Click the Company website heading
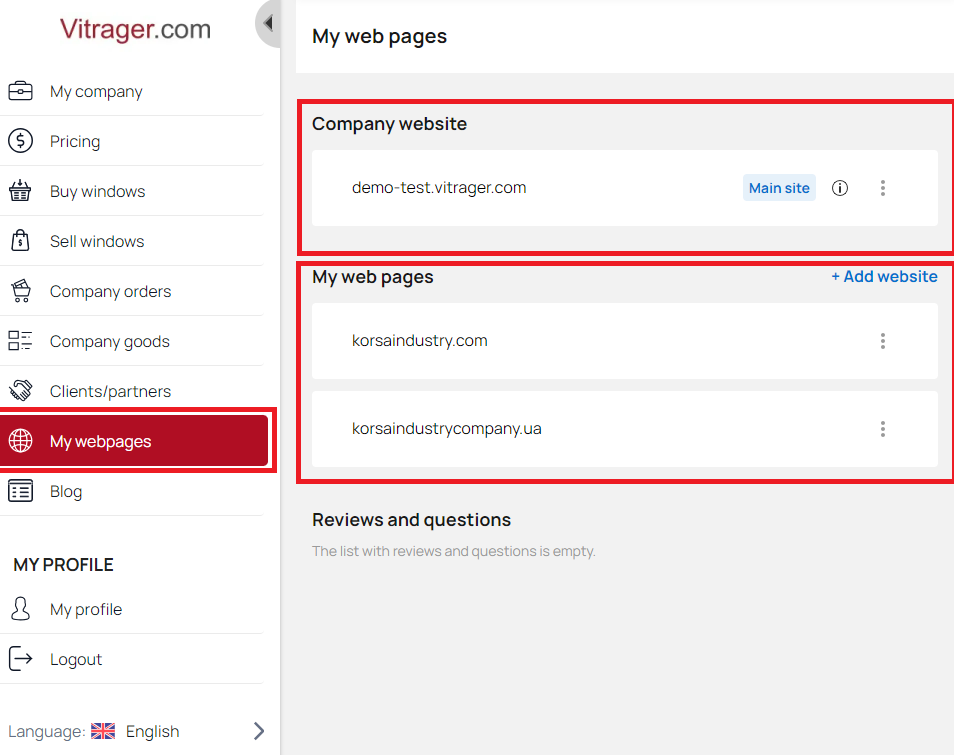 389,124
